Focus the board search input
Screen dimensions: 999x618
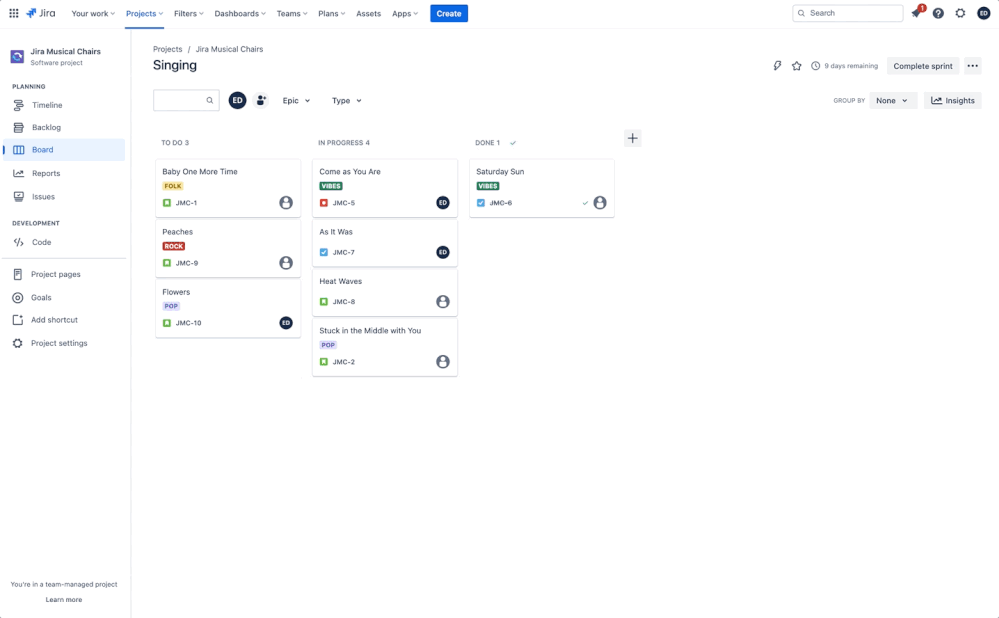(186, 100)
